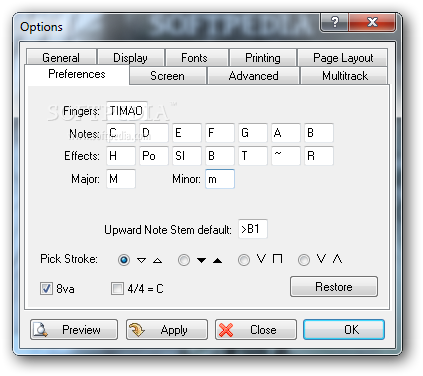Click into the Fingers text field
Viewport: 423px width, 376px height.
(x=127, y=111)
